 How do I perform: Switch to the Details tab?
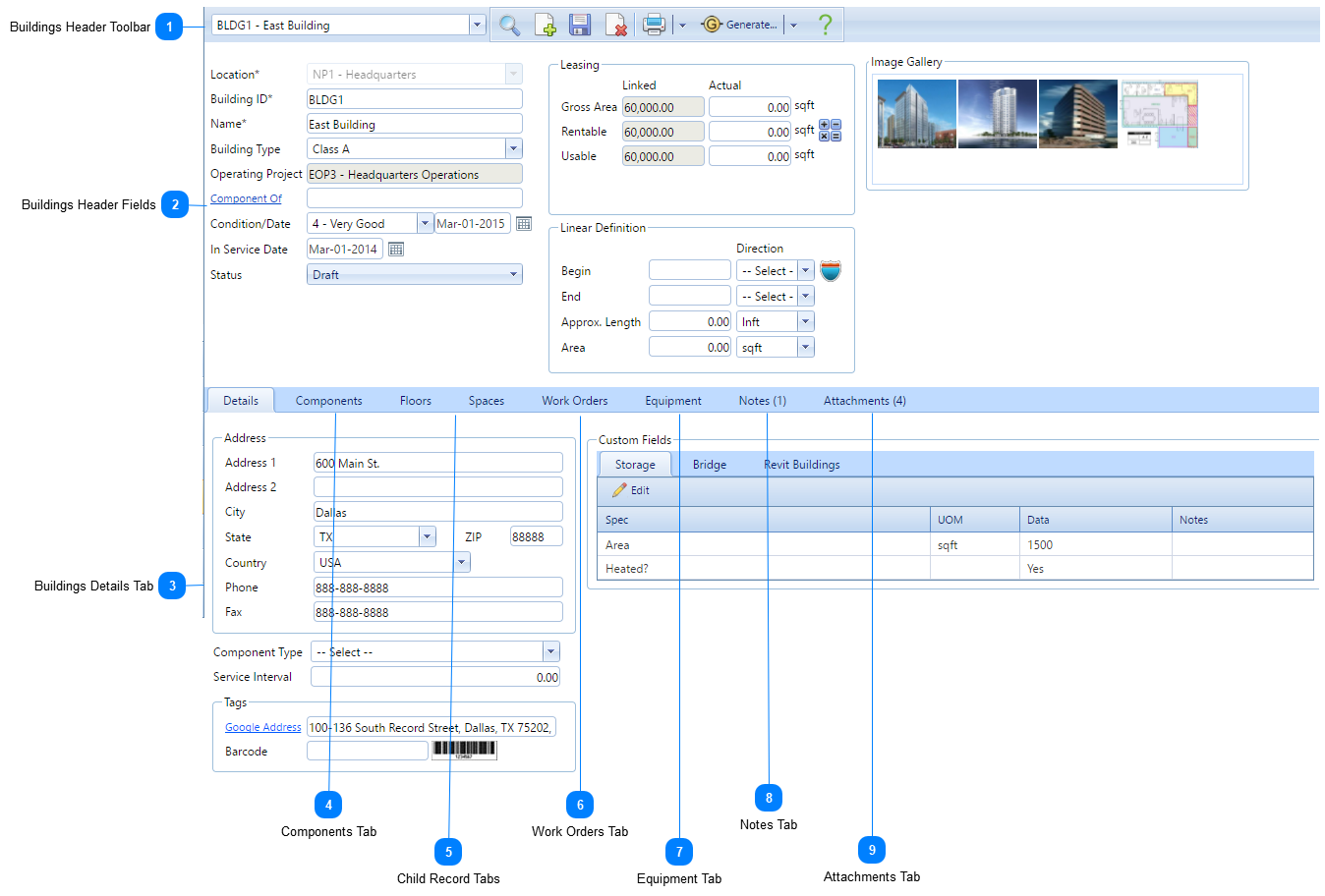(241, 401)
